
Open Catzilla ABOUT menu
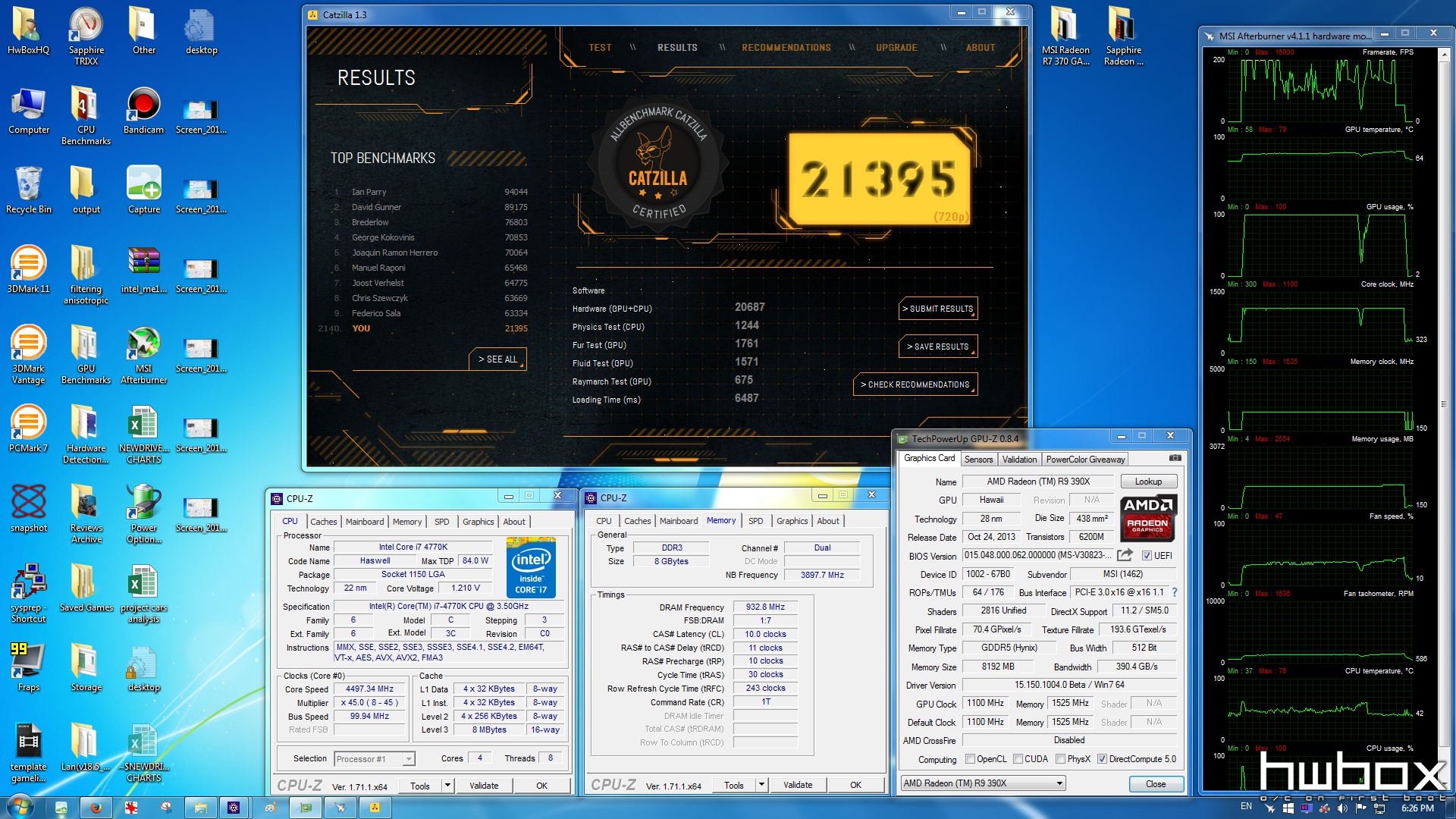(x=980, y=47)
